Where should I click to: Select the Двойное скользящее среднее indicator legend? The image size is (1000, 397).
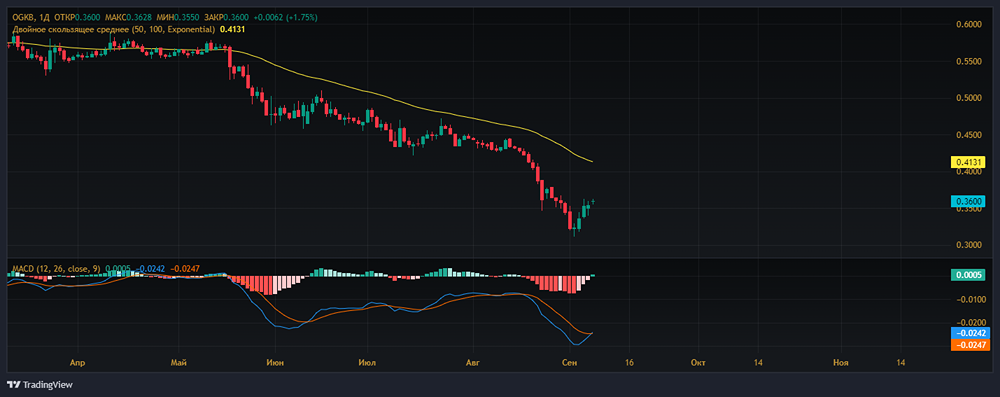click(113, 29)
